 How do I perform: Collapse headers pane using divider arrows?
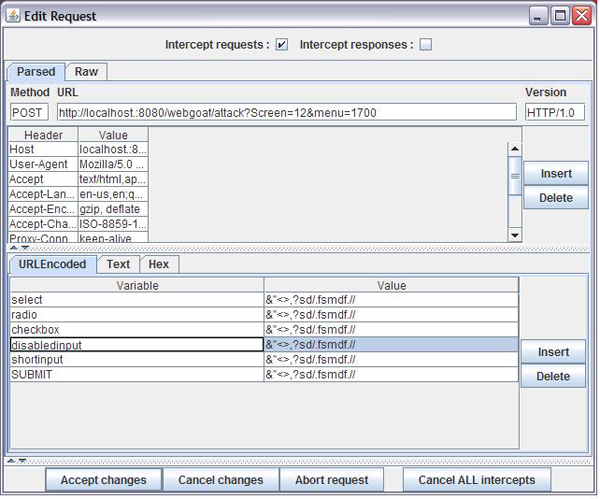pos(14,249)
